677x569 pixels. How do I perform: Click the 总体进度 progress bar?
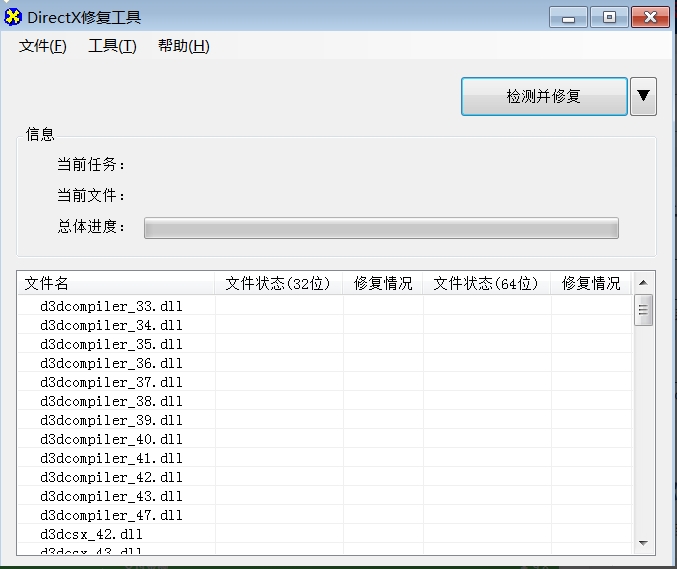[381, 228]
